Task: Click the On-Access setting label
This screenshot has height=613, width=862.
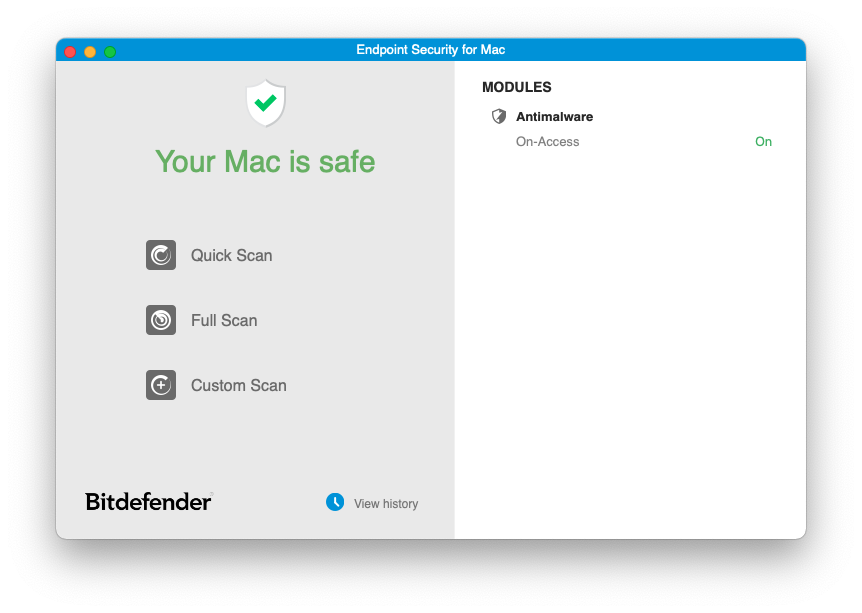Action: 547,142
